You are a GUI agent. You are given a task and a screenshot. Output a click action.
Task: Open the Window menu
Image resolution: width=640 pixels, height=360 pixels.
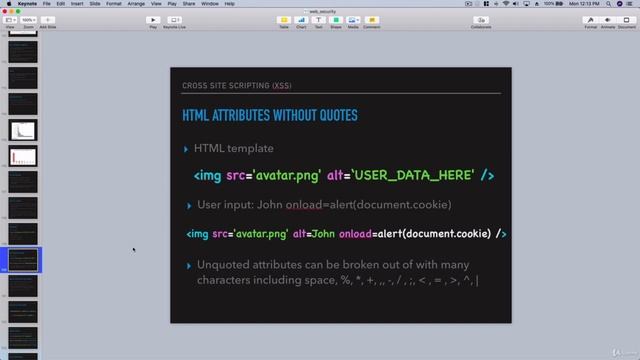[x=210, y=4]
